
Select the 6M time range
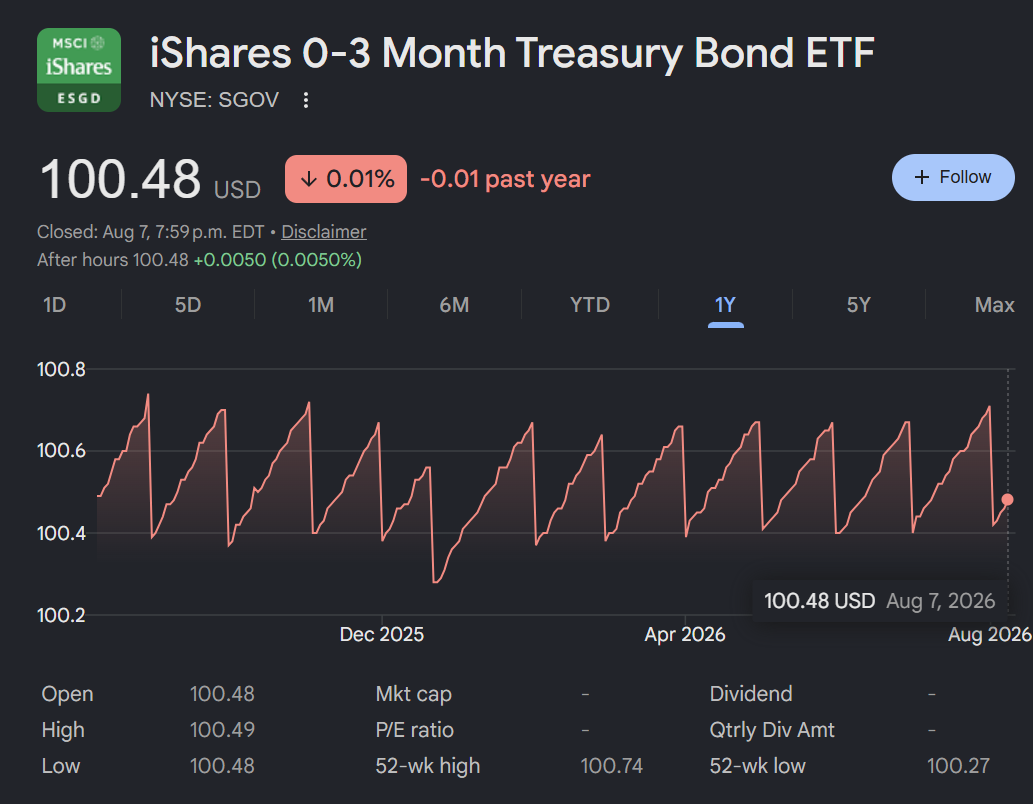coord(454,305)
